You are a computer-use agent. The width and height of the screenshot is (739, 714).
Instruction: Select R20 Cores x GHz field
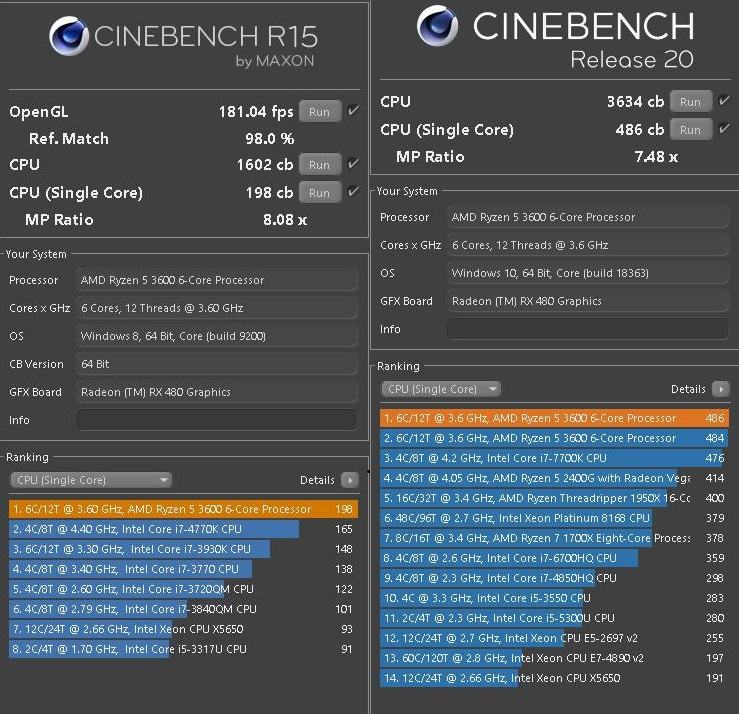pos(587,245)
